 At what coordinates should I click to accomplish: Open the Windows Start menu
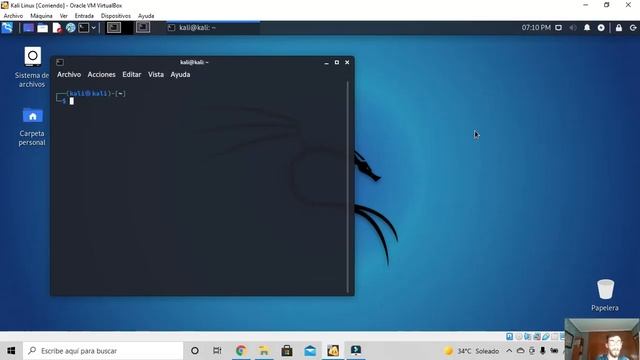11,351
